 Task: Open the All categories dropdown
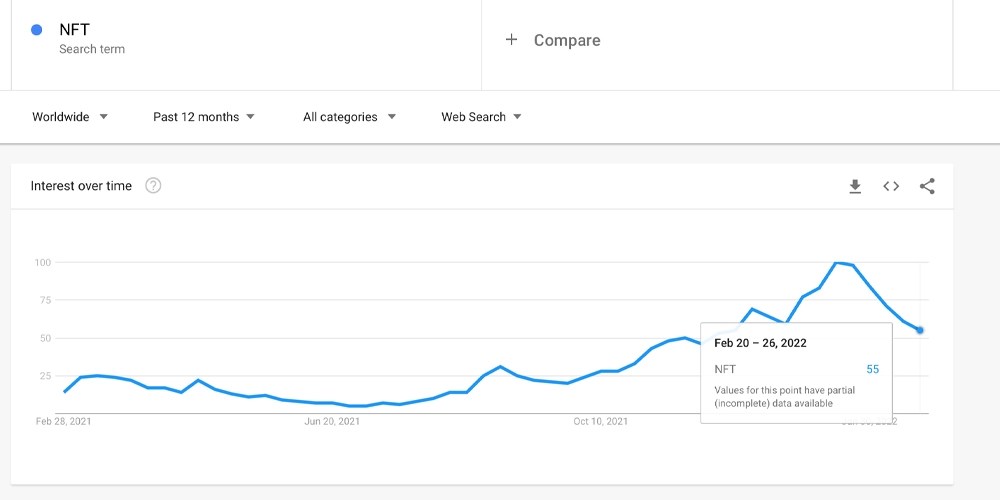pos(349,117)
